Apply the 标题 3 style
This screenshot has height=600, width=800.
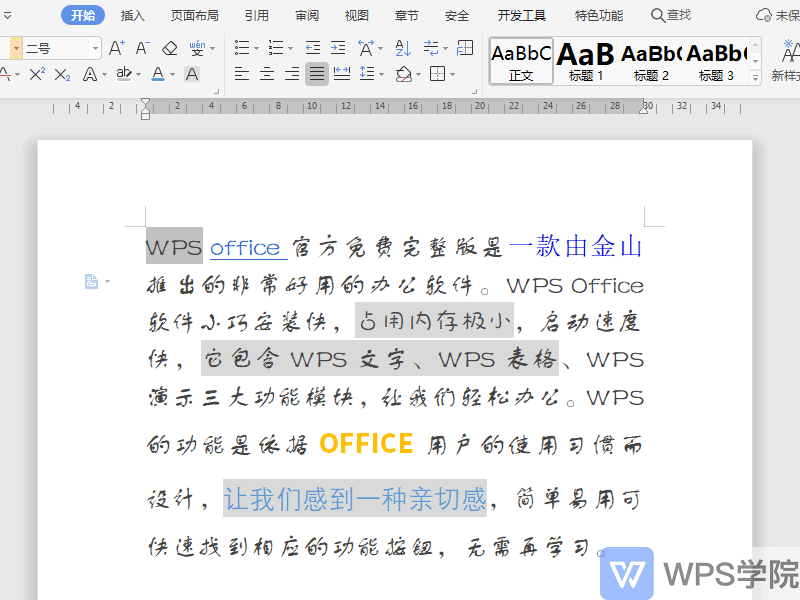click(x=716, y=61)
